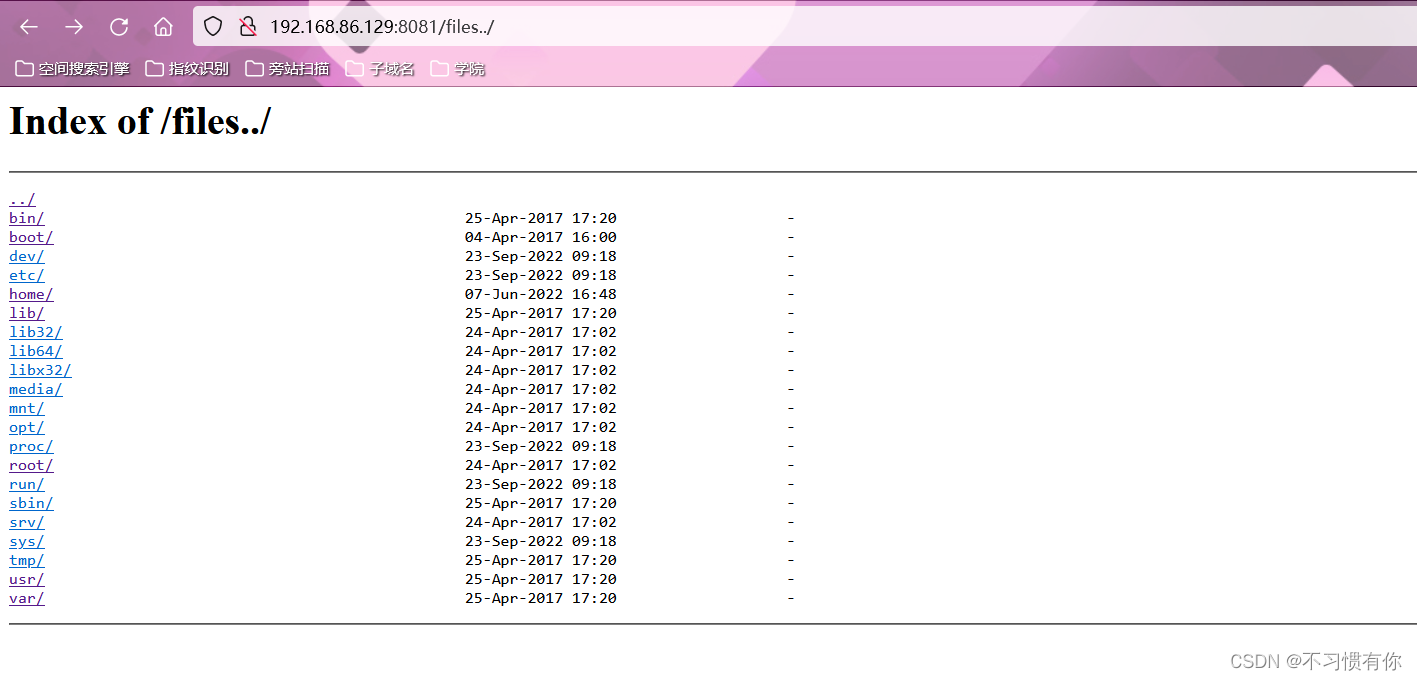Click the tracking protection shield icon
Image resolution: width=1417 pixels, height=680 pixels.
tap(212, 26)
